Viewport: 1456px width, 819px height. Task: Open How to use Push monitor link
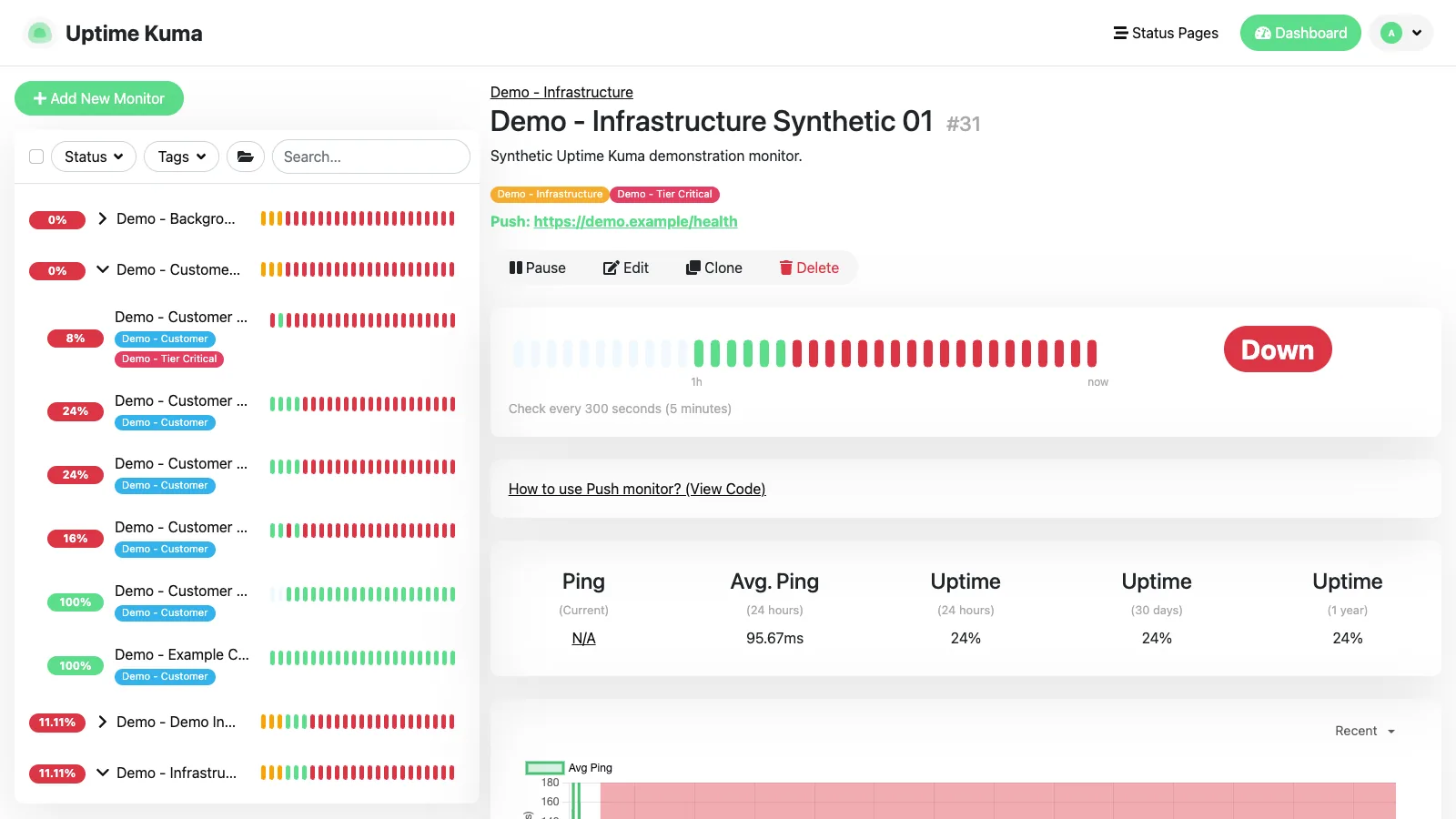[x=637, y=489]
